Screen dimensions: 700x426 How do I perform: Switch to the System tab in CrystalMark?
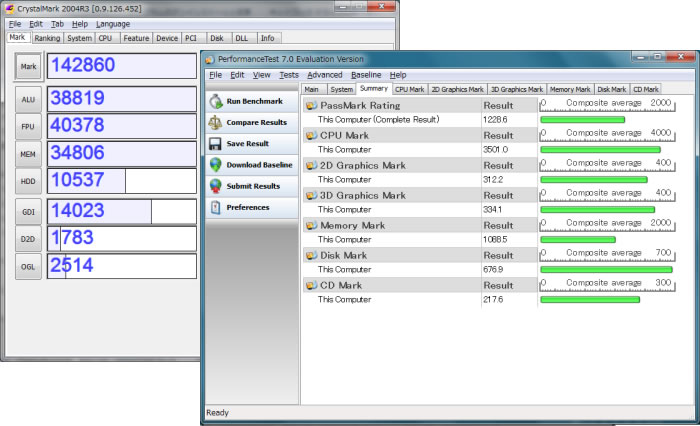(79, 38)
